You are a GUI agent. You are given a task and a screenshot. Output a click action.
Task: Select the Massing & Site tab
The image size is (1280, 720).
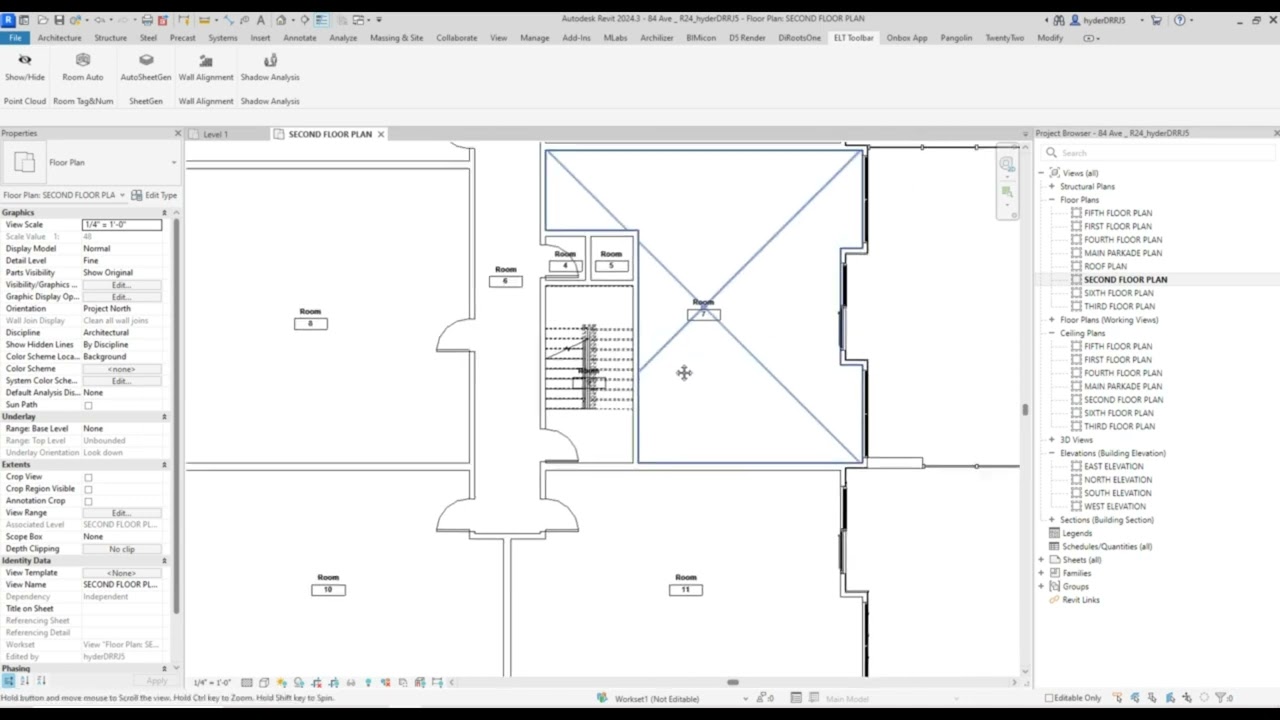(396, 38)
